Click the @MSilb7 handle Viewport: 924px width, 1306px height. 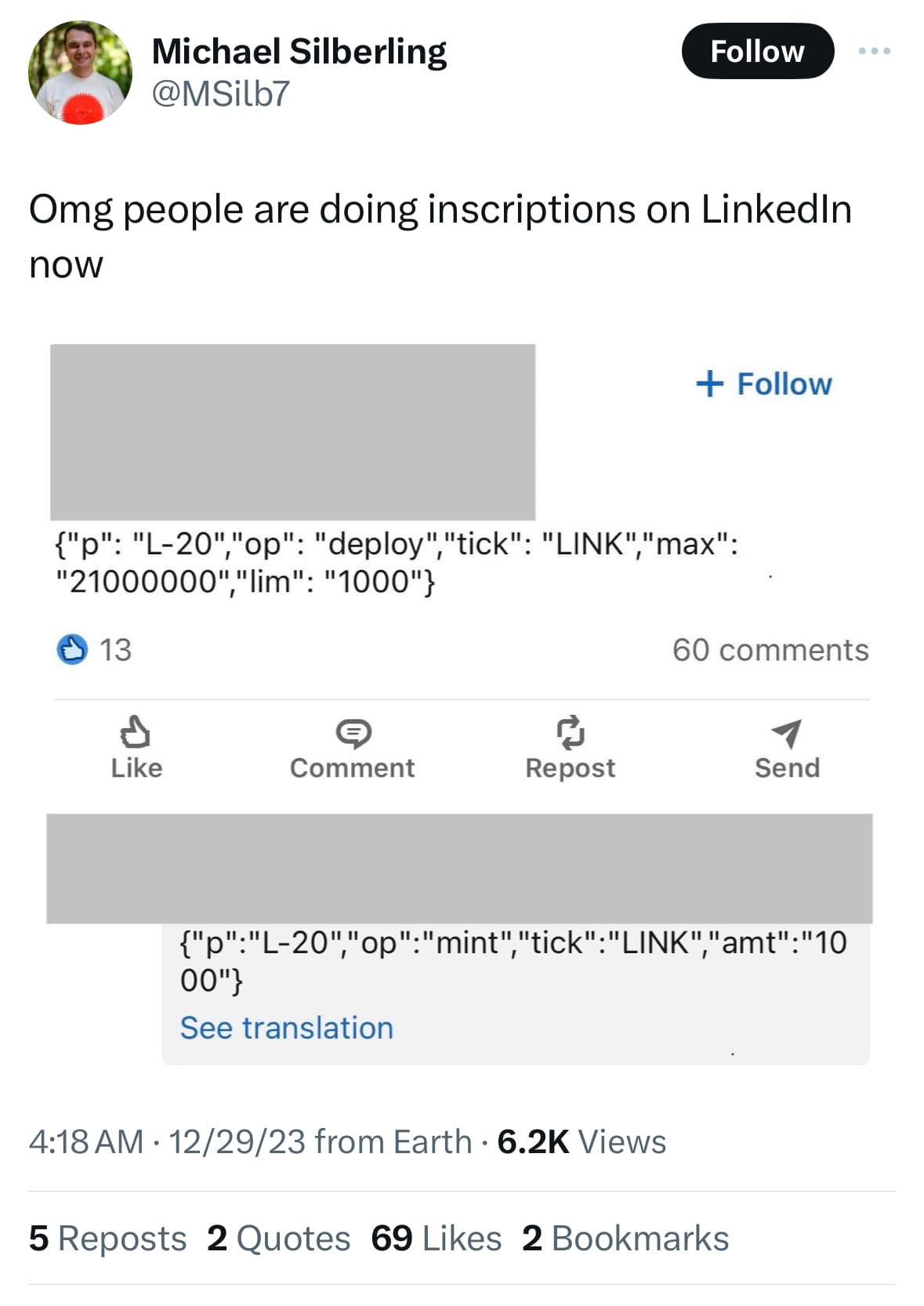click(220, 94)
